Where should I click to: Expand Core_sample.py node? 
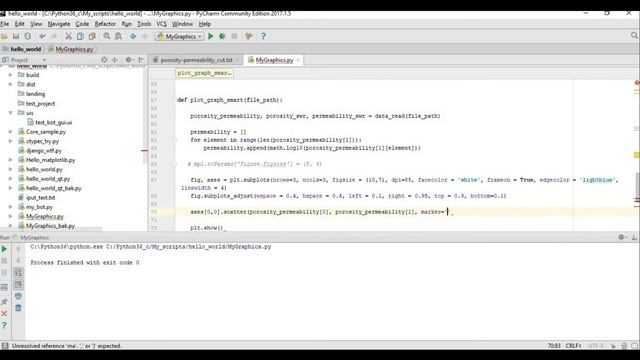pos(11,132)
